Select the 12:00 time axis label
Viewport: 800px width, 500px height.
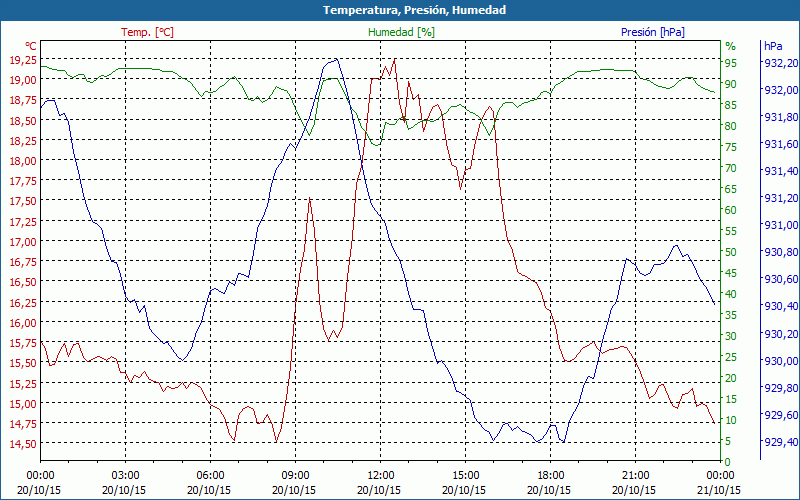click(381, 476)
